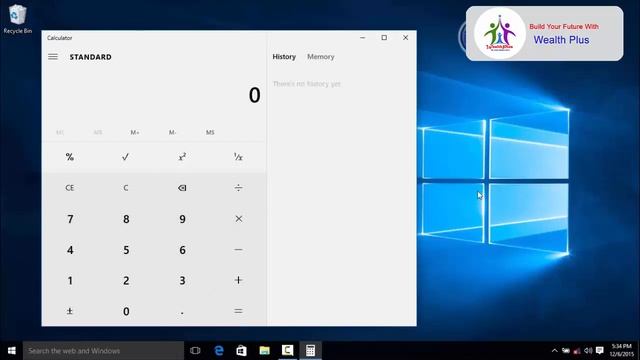Click the equals key
The image size is (640, 360).
point(238,311)
